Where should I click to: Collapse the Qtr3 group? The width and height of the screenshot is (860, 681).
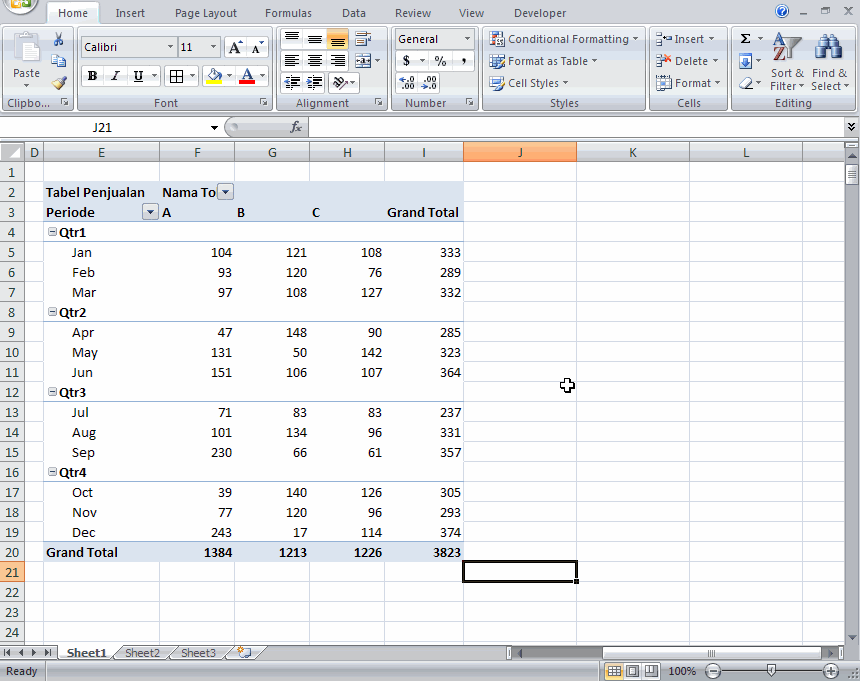[51, 392]
